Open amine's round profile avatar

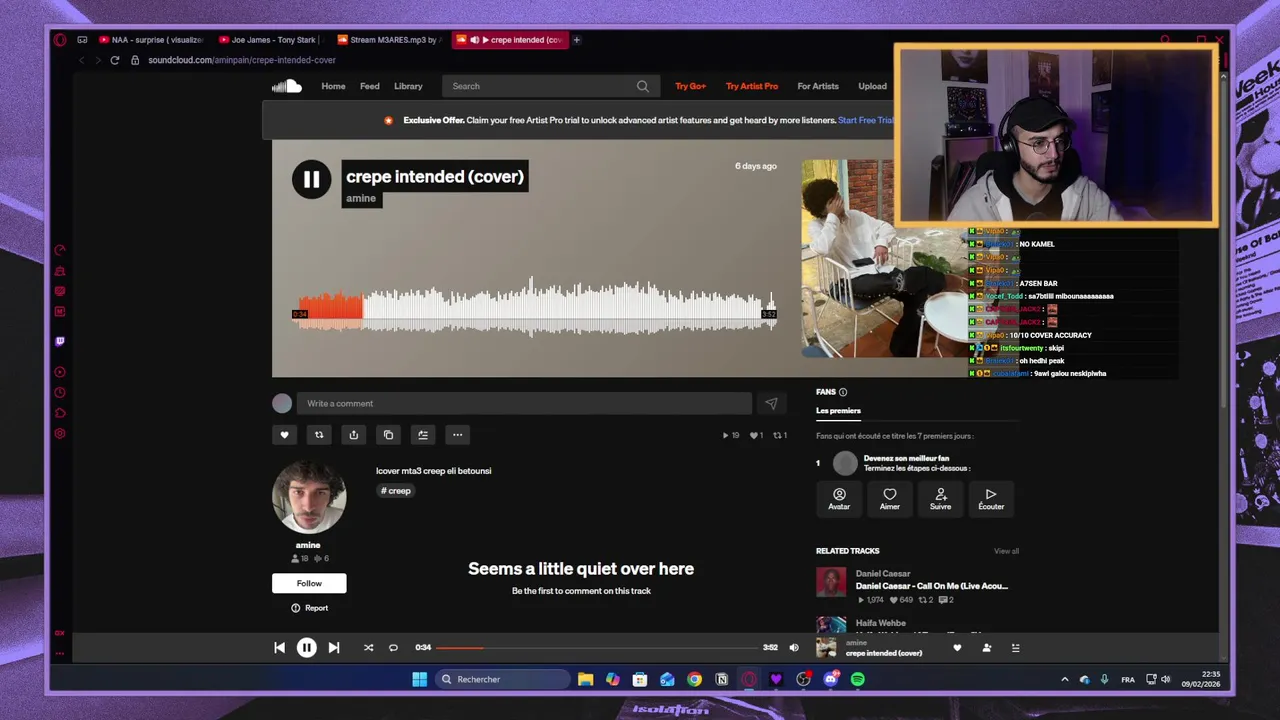pos(309,497)
